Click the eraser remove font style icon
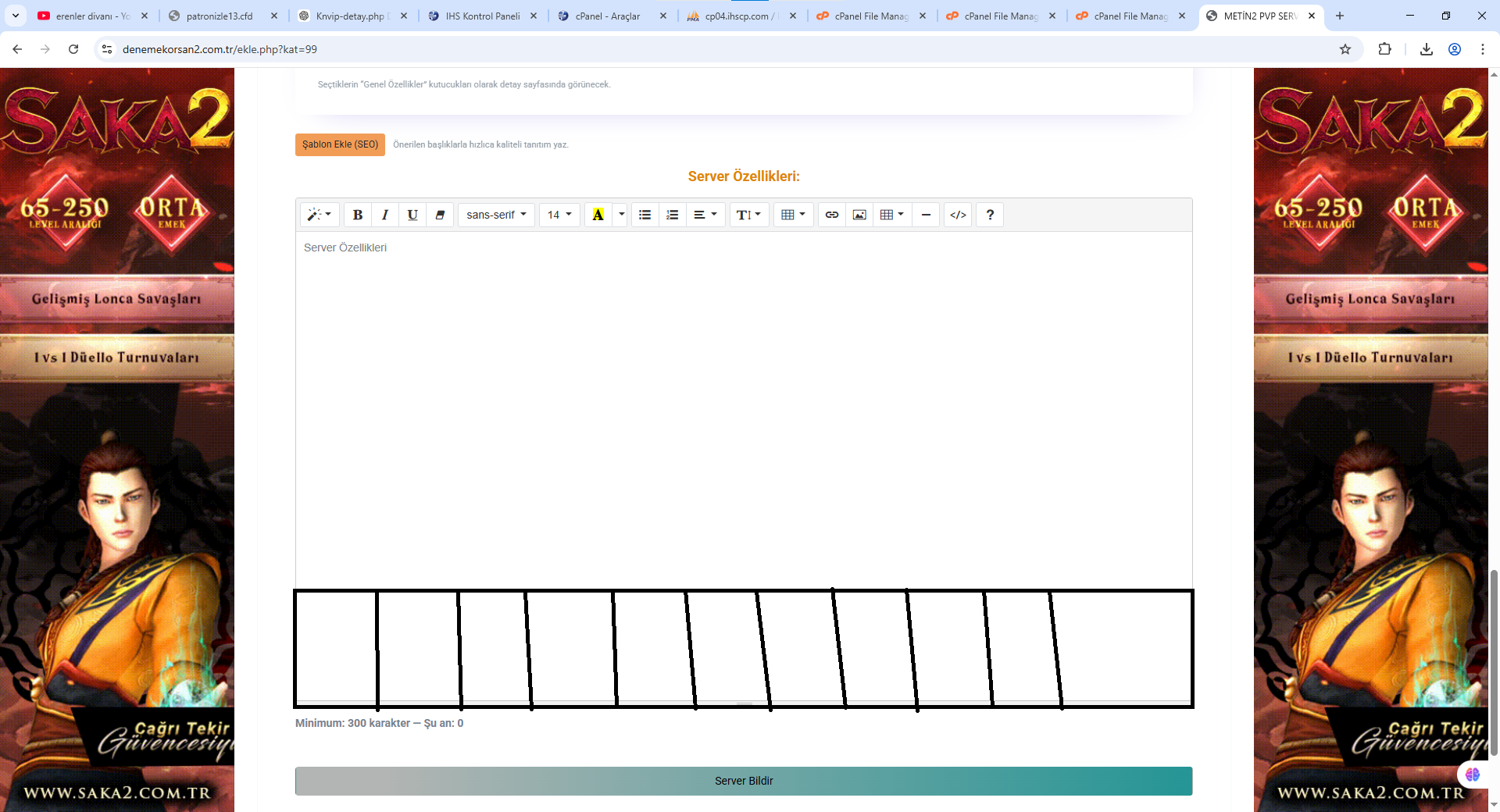 point(440,215)
